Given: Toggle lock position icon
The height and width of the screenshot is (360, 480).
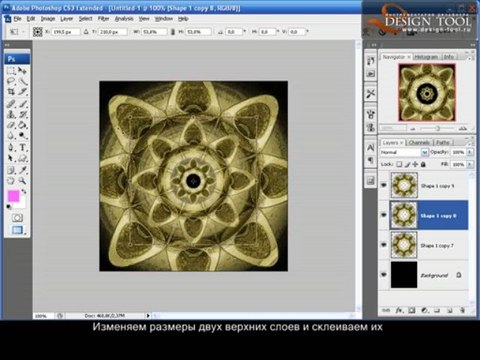Looking at the screenshot, I should [415, 164].
